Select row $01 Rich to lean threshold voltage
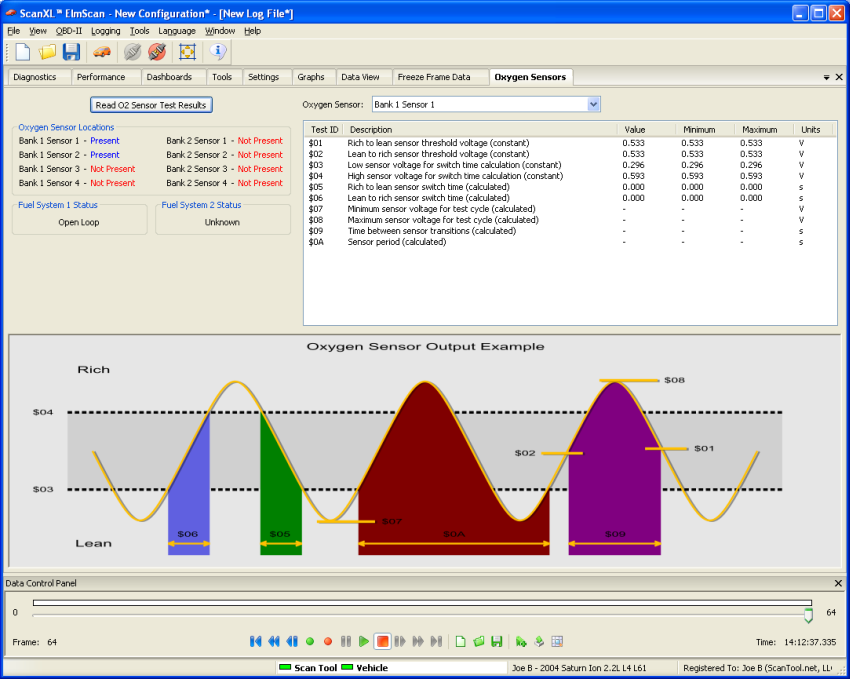This screenshot has width=850, height=679. pos(569,143)
